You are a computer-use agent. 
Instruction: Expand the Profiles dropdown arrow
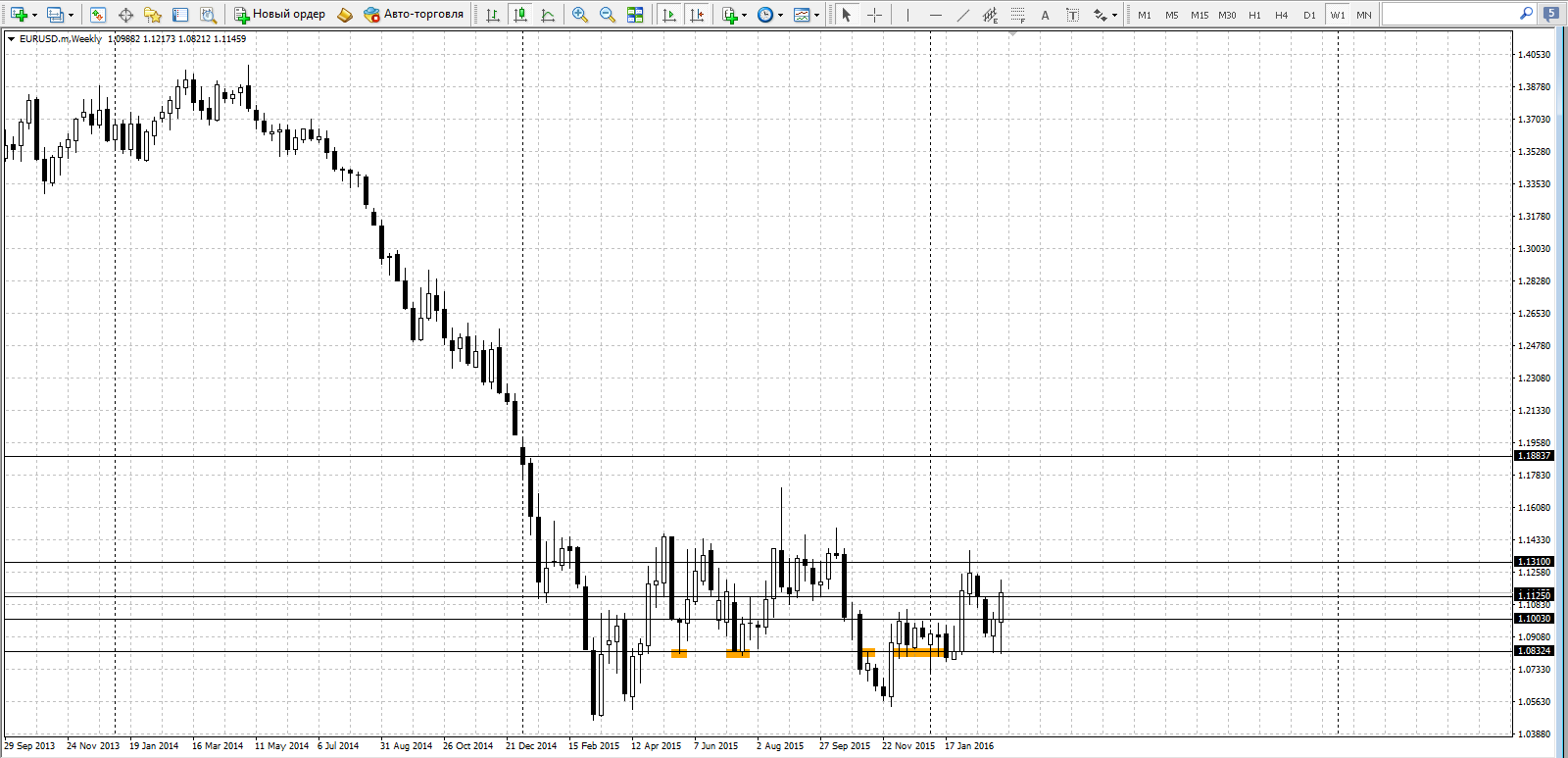[71, 15]
